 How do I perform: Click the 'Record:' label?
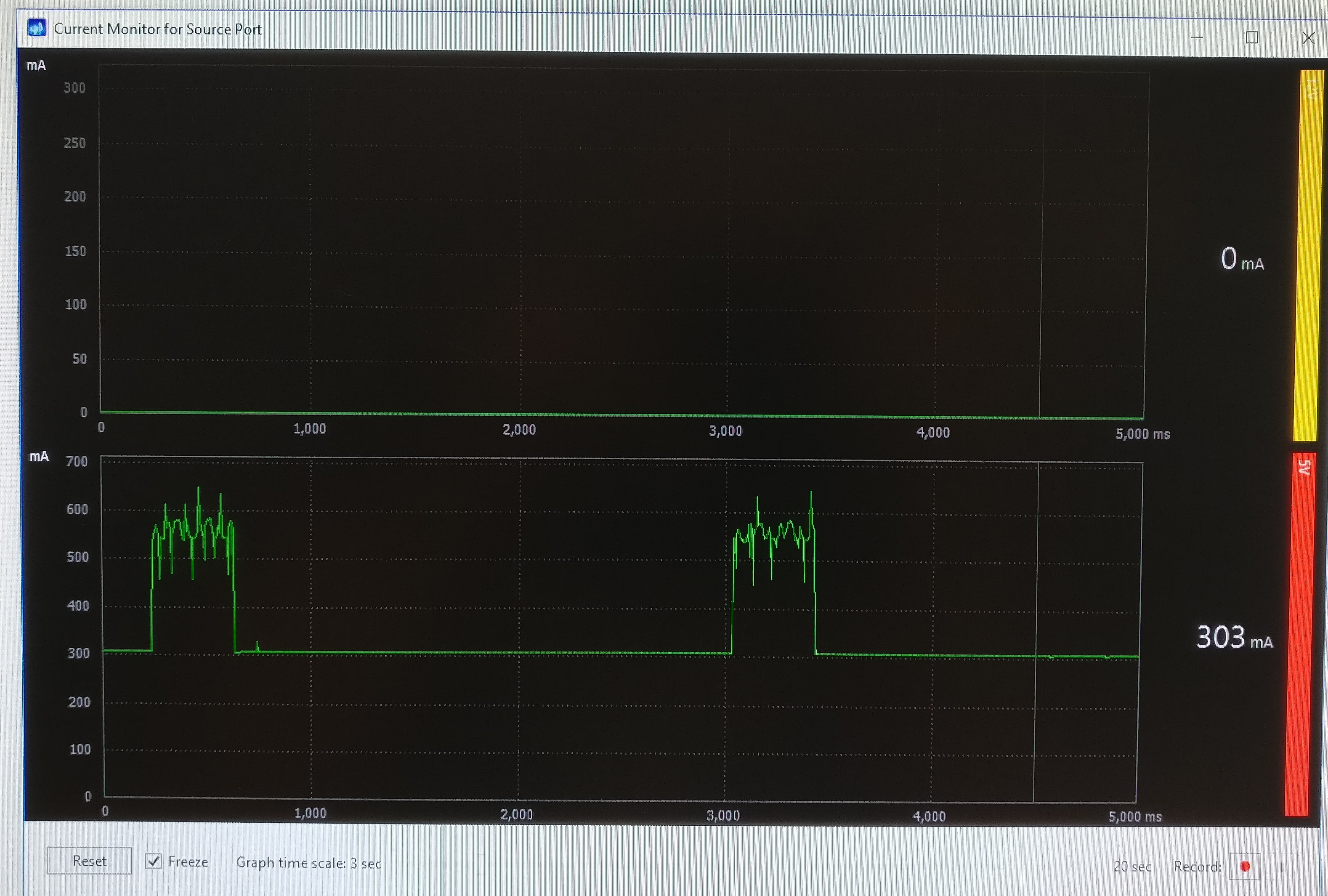tap(1197, 867)
